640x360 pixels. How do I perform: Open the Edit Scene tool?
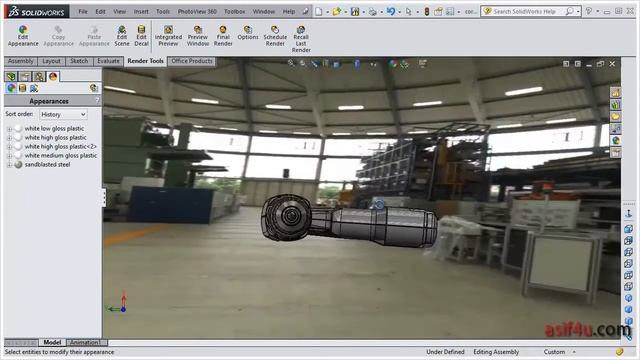[122, 36]
